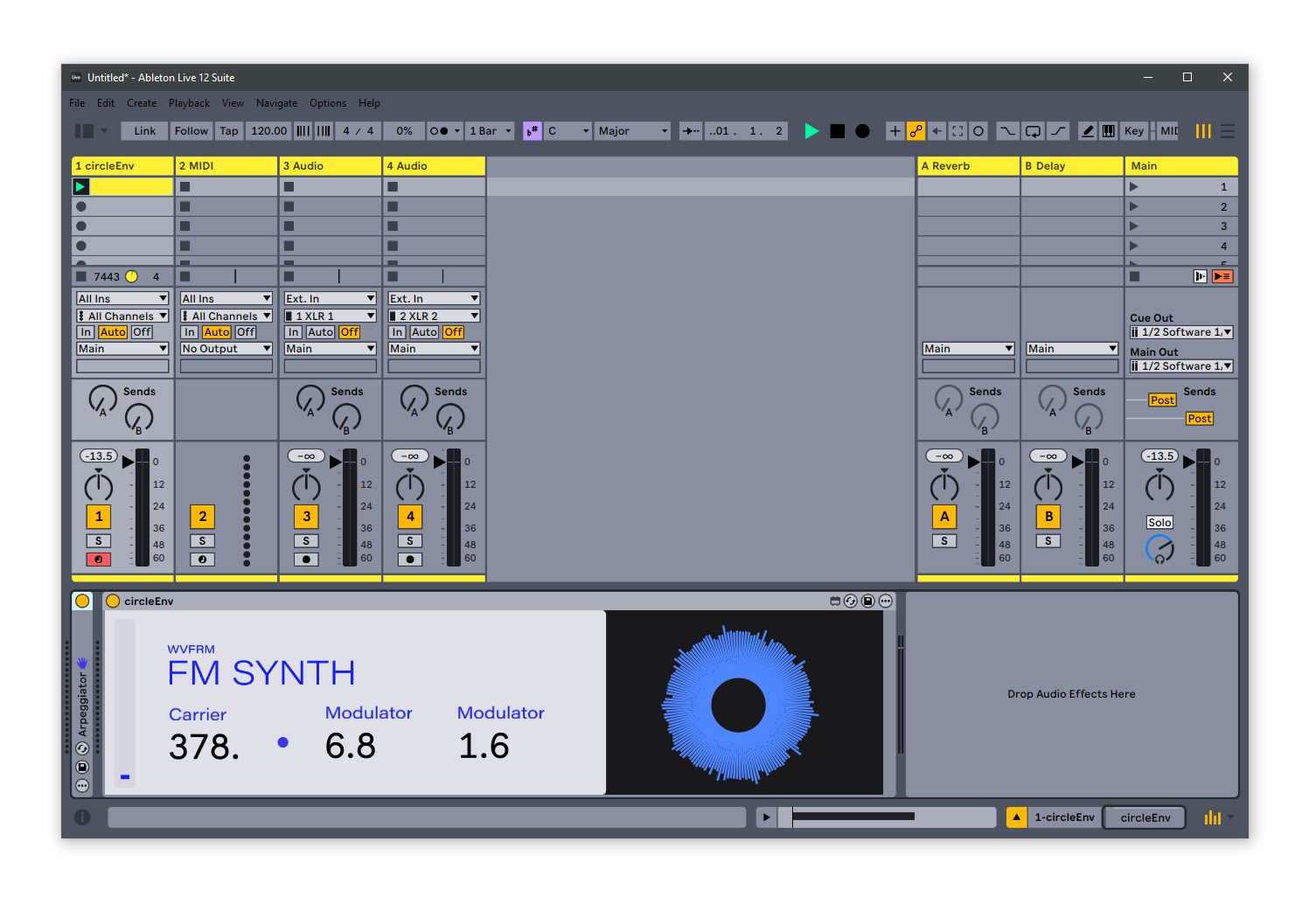This screenshot has height=897, width=1316.
Task: Launch the first clip on circleEnv track
Action: tap(81, 186)
